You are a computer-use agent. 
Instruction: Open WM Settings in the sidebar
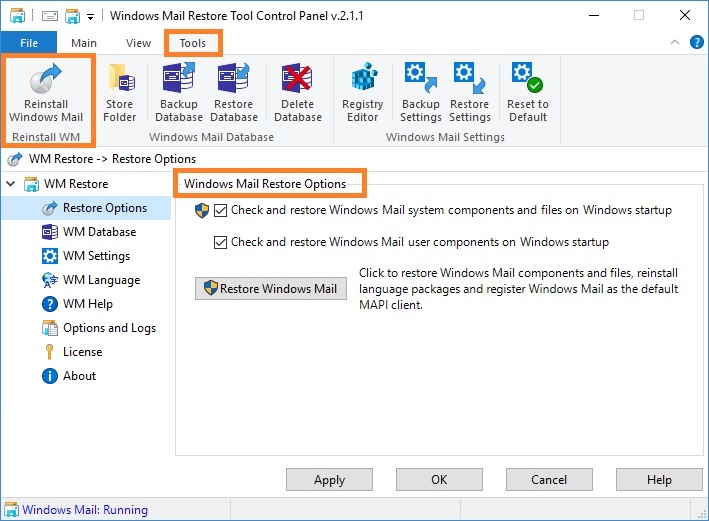[85, 256]
